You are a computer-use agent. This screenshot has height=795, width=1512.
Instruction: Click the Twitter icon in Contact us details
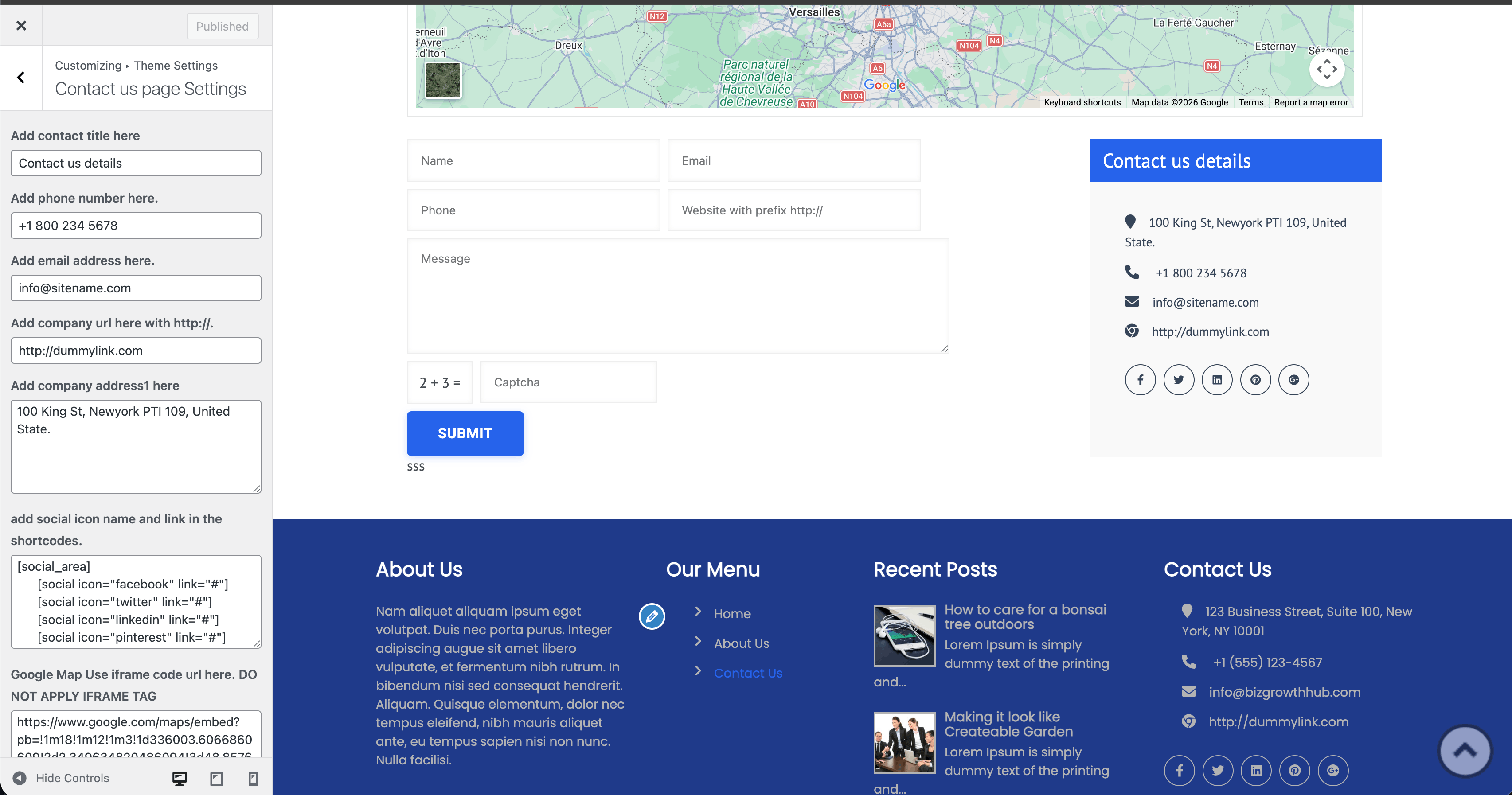tap(1179, 380)
